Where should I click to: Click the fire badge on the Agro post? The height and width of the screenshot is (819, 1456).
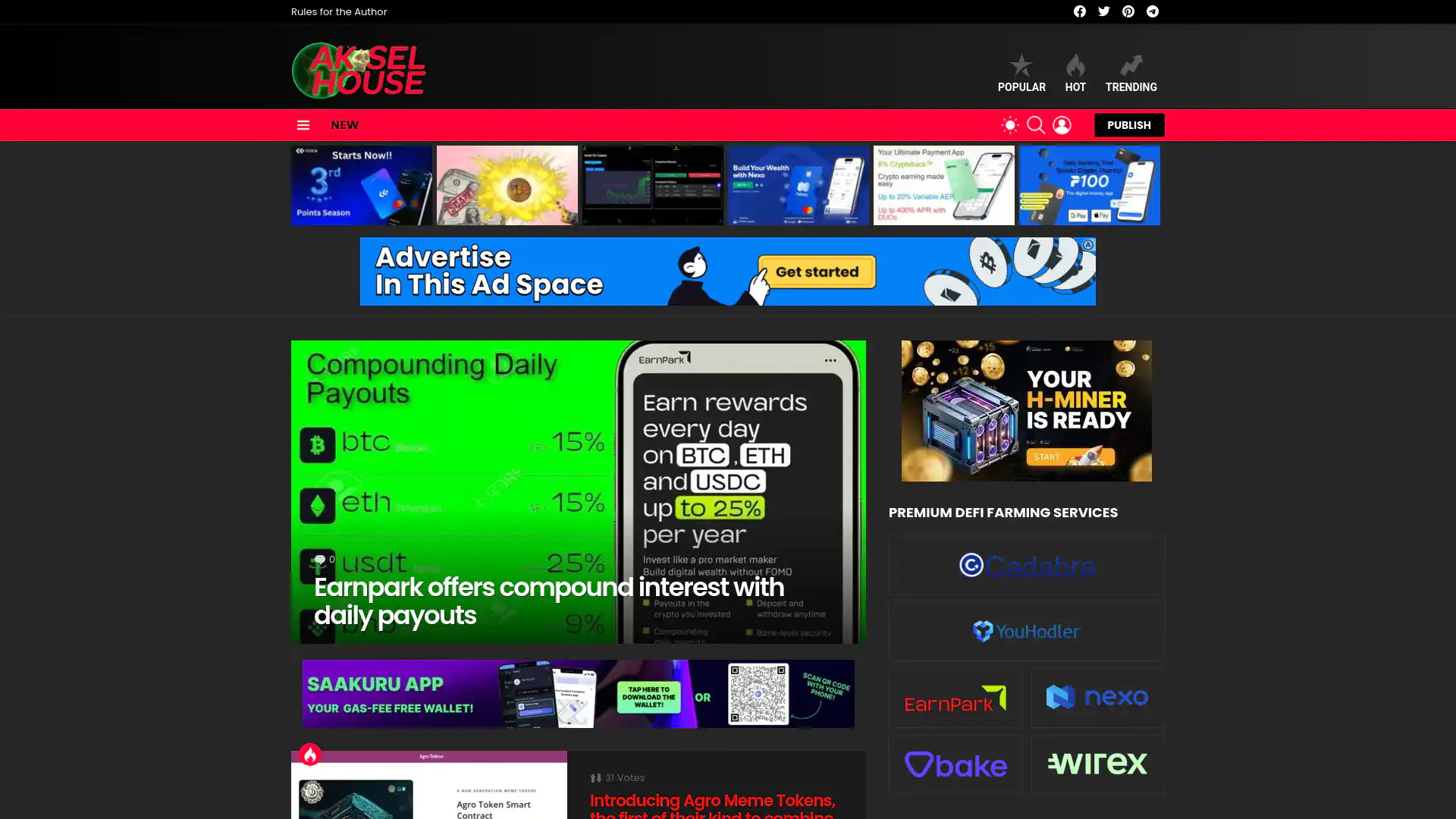(309, 755)
